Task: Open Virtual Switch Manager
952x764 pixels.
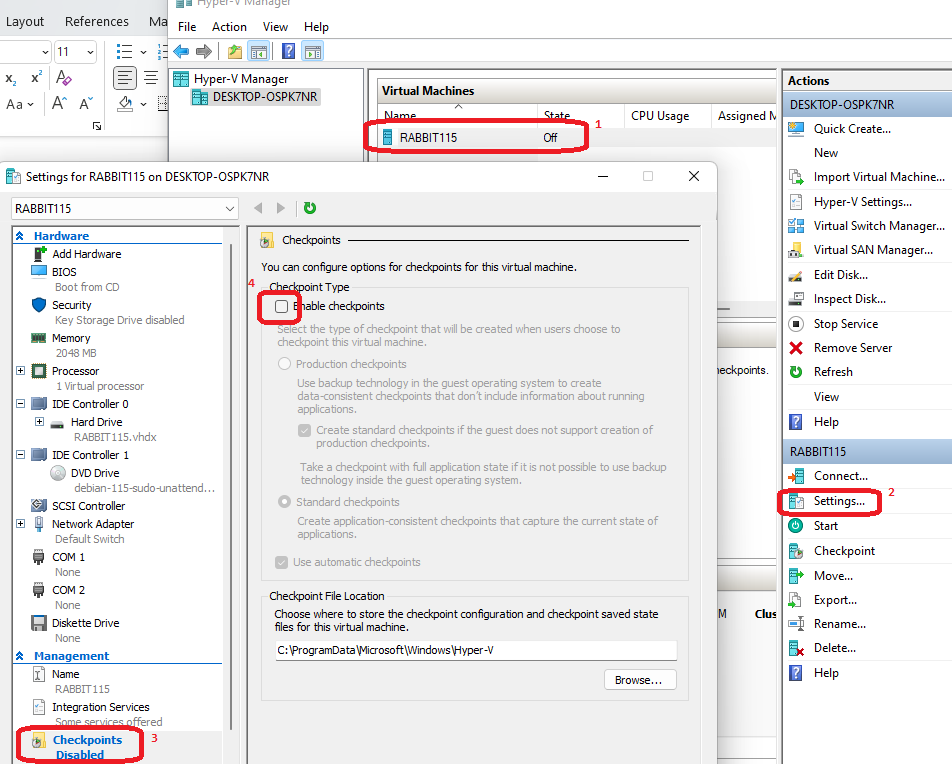Action: coord(879,226)
